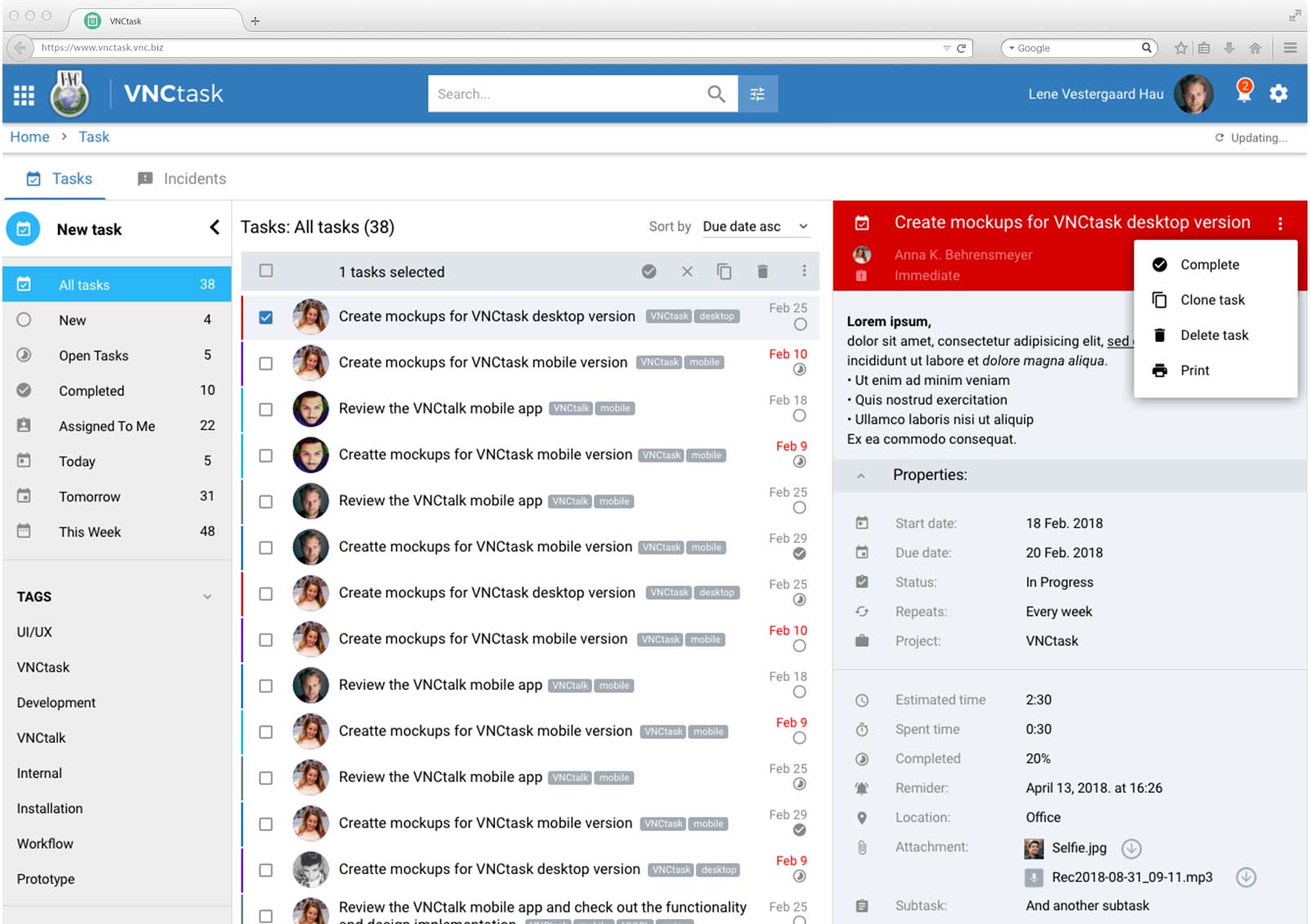Click the VNC globe logo

click(69, 94)
